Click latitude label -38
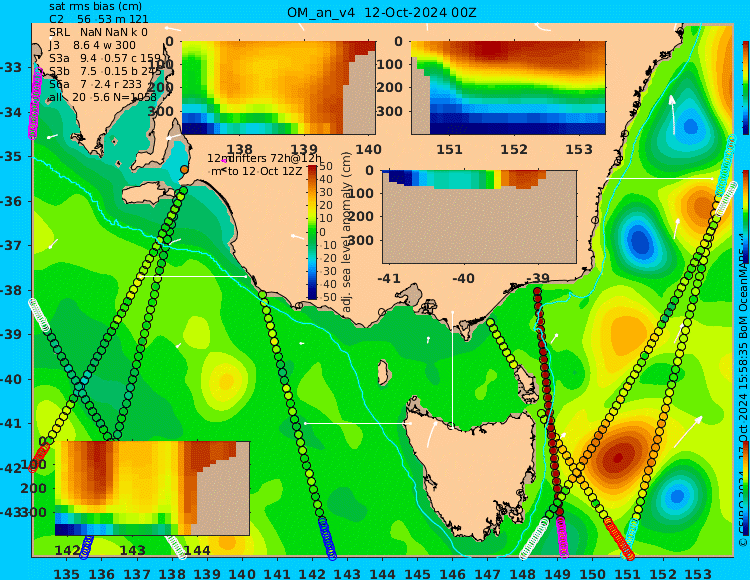The image size is (750, 580). click(11, 290)
